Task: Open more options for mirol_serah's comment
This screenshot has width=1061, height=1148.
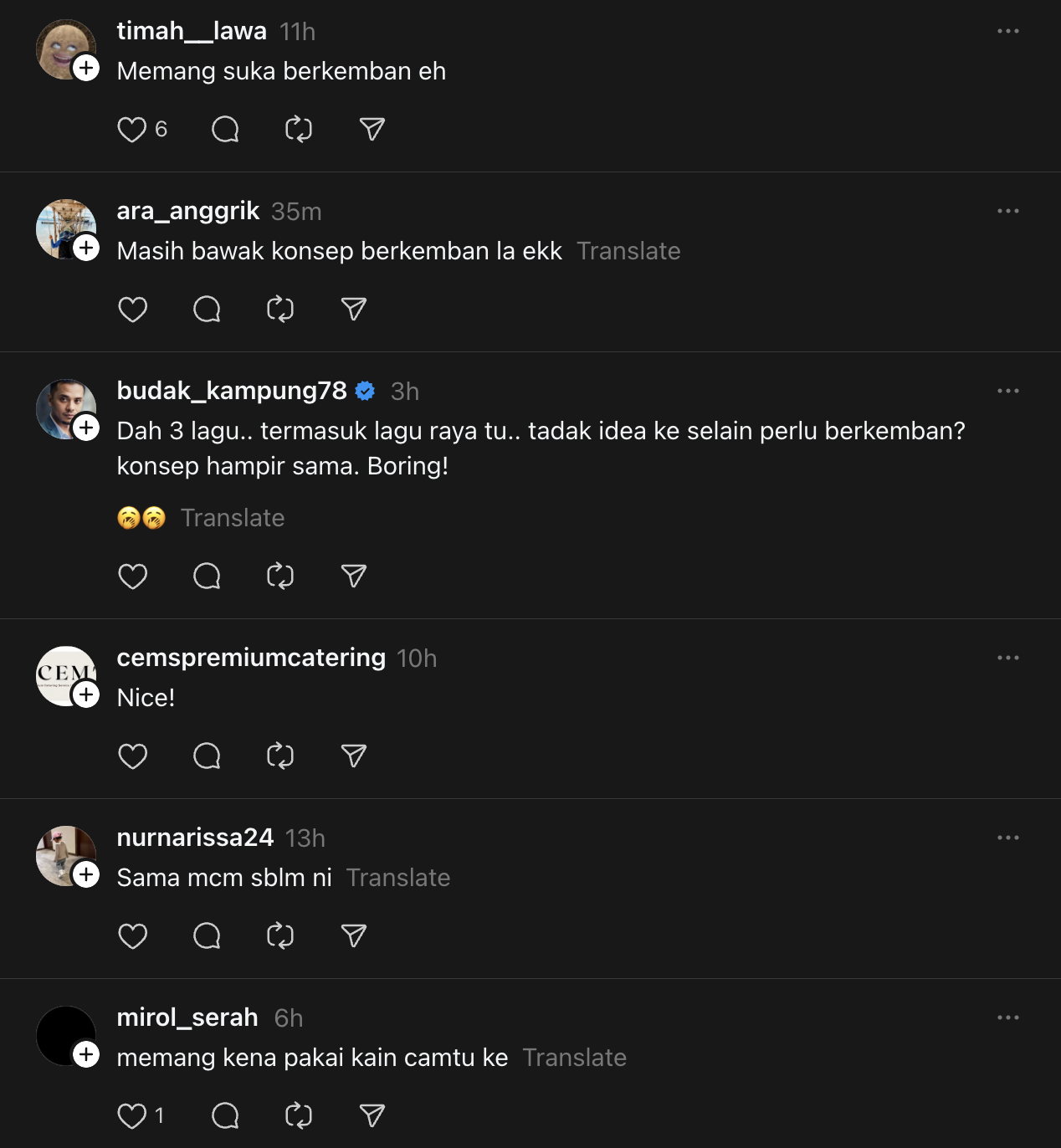Action: click(1007, 1017)
